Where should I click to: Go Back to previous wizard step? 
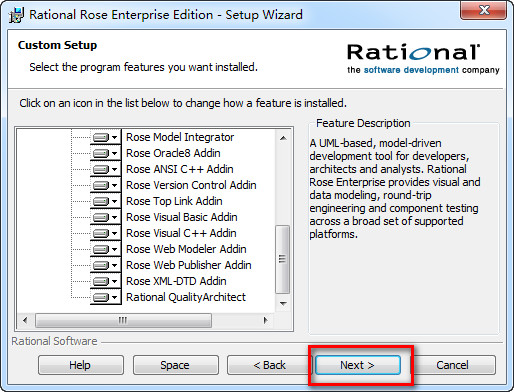270,365
